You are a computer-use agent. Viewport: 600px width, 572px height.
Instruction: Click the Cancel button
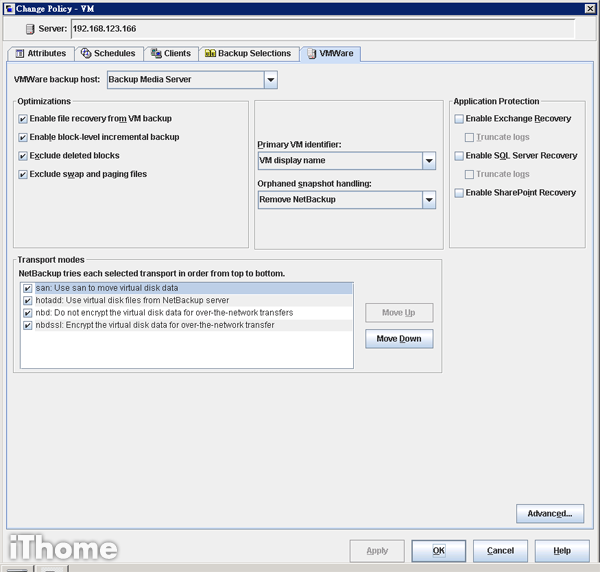501,551
